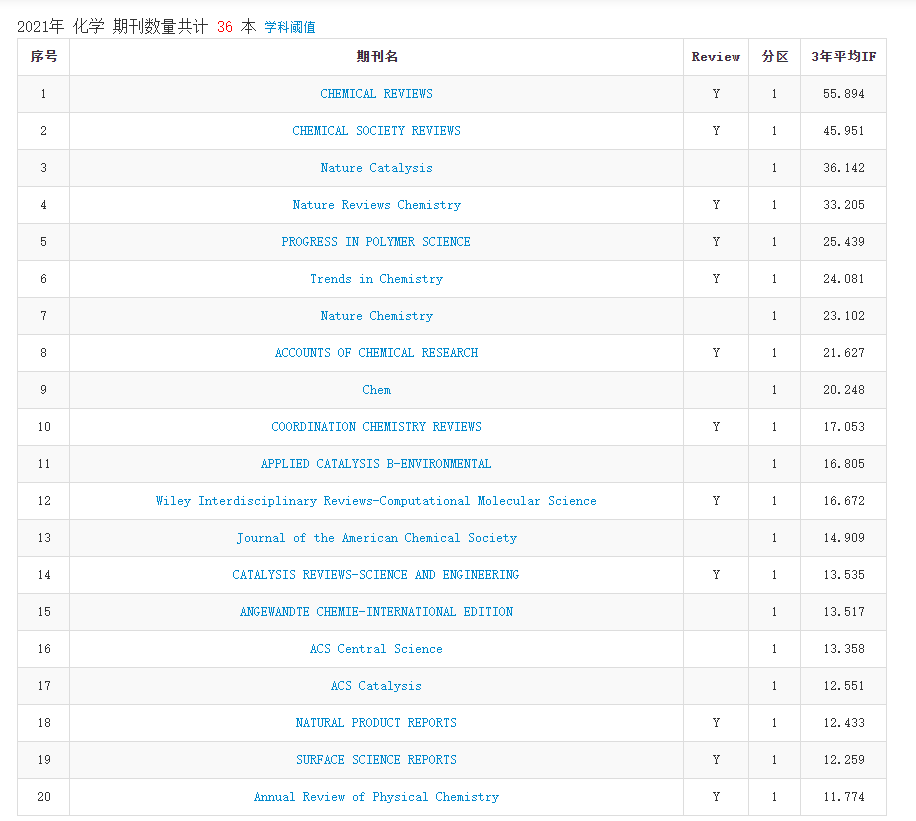Viewport: 916px width, 821px height.
Task: Click 分区 value for Chem row
Action: point(775,390)
